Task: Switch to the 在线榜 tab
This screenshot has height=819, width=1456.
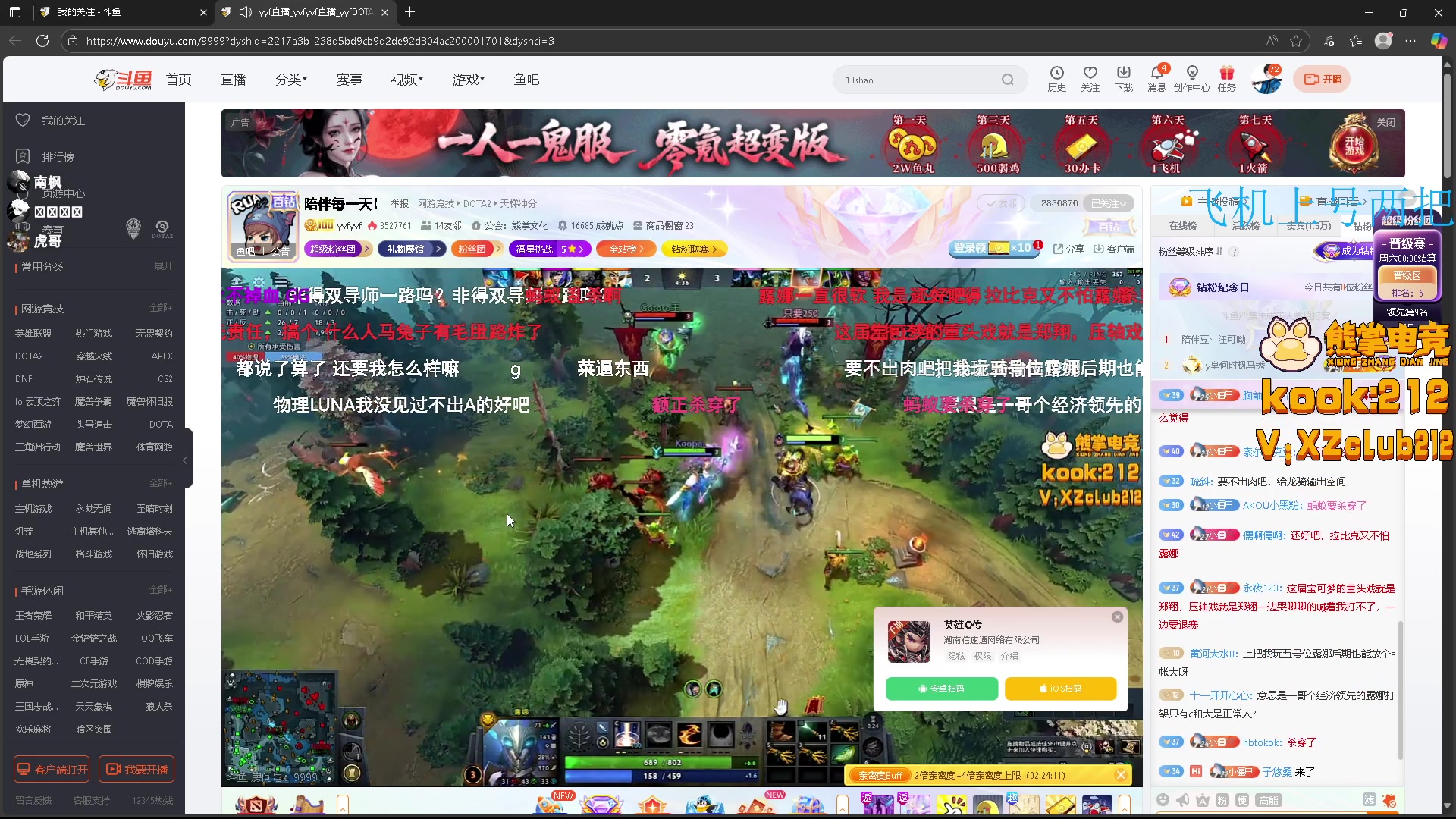Action: pyautogui.click(x=1182, y=225)
